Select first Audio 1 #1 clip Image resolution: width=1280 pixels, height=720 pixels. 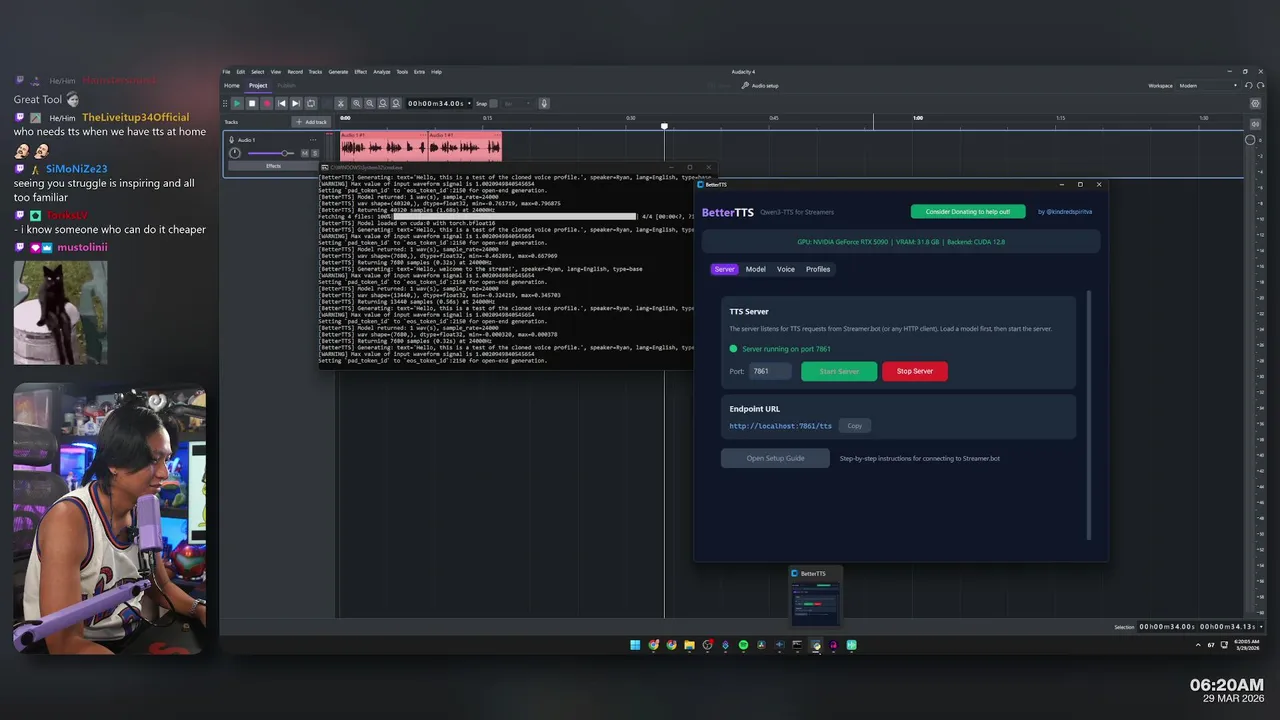(x=384, y=146)
